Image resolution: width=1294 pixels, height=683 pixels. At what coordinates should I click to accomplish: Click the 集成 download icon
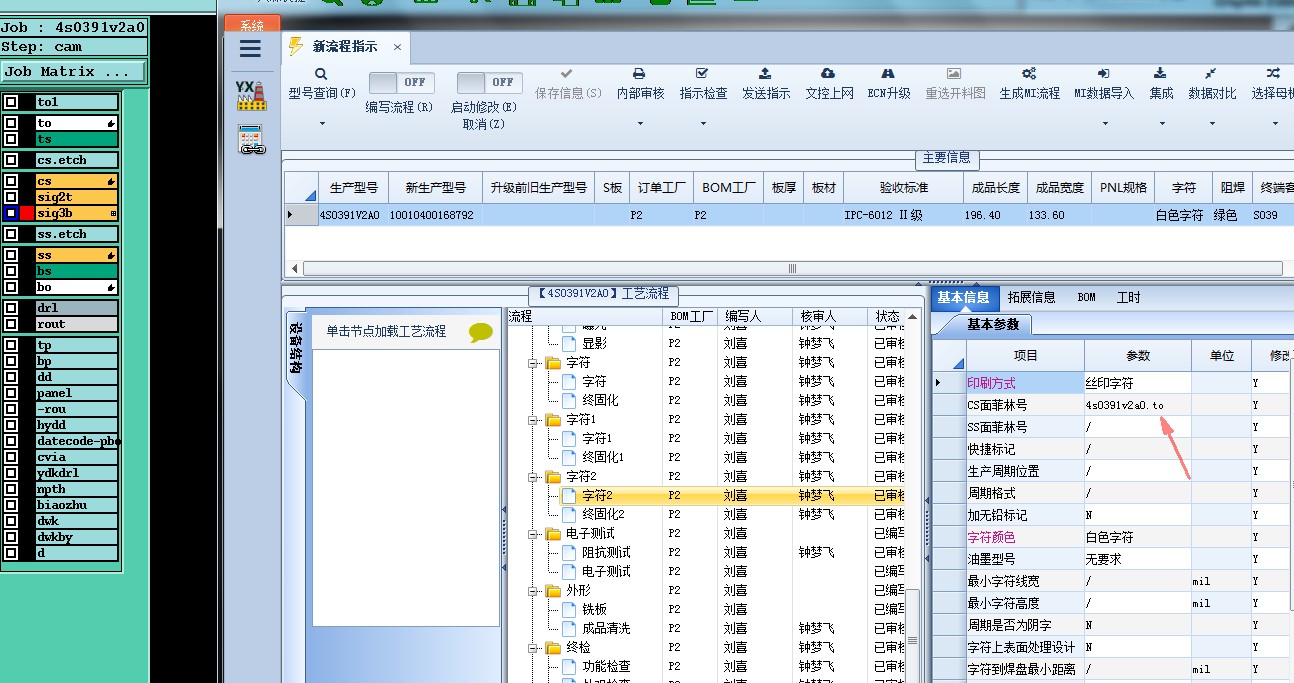coord(1160,74)
